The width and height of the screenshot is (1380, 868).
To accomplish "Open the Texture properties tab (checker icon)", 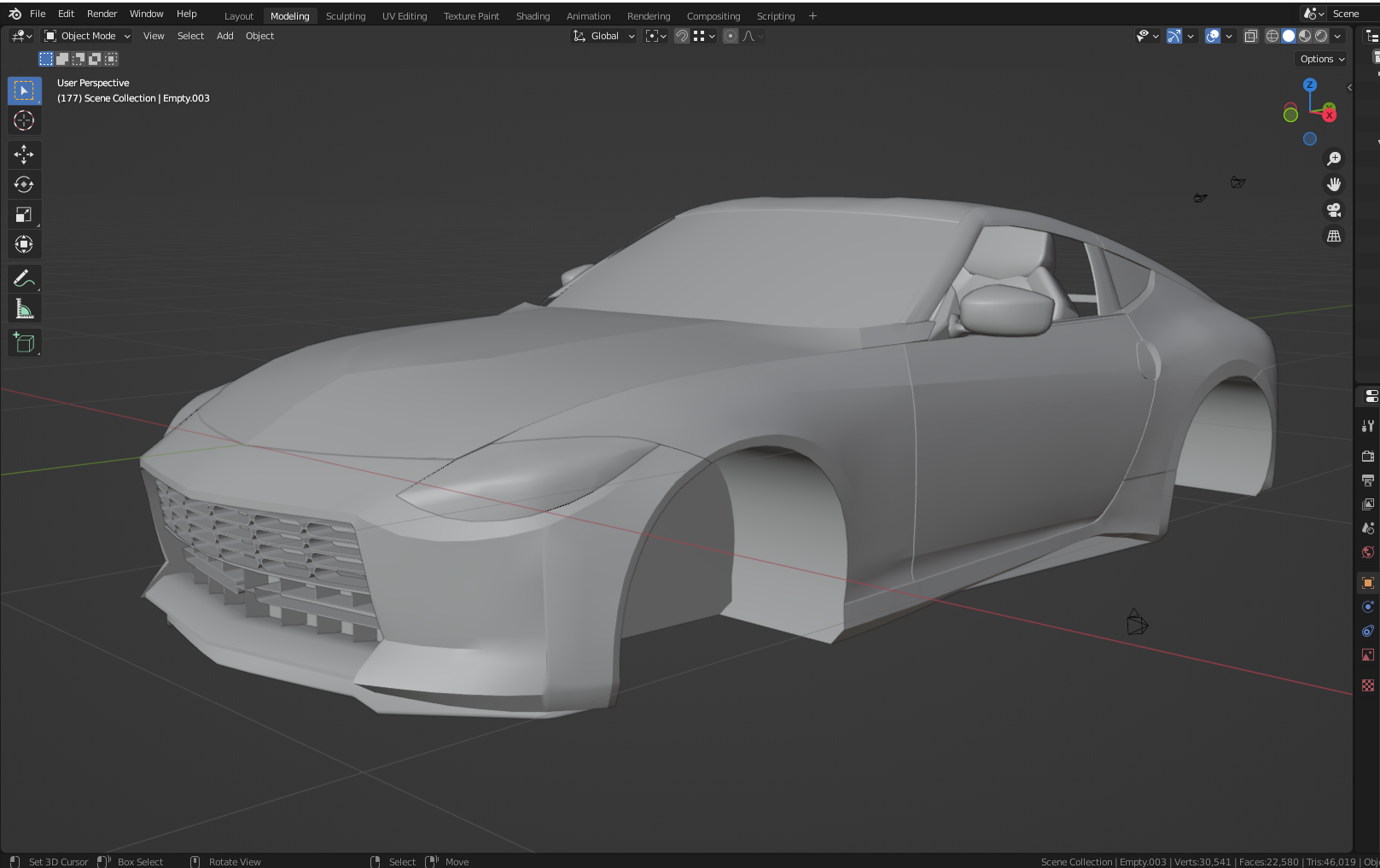I will [1368, 685].
